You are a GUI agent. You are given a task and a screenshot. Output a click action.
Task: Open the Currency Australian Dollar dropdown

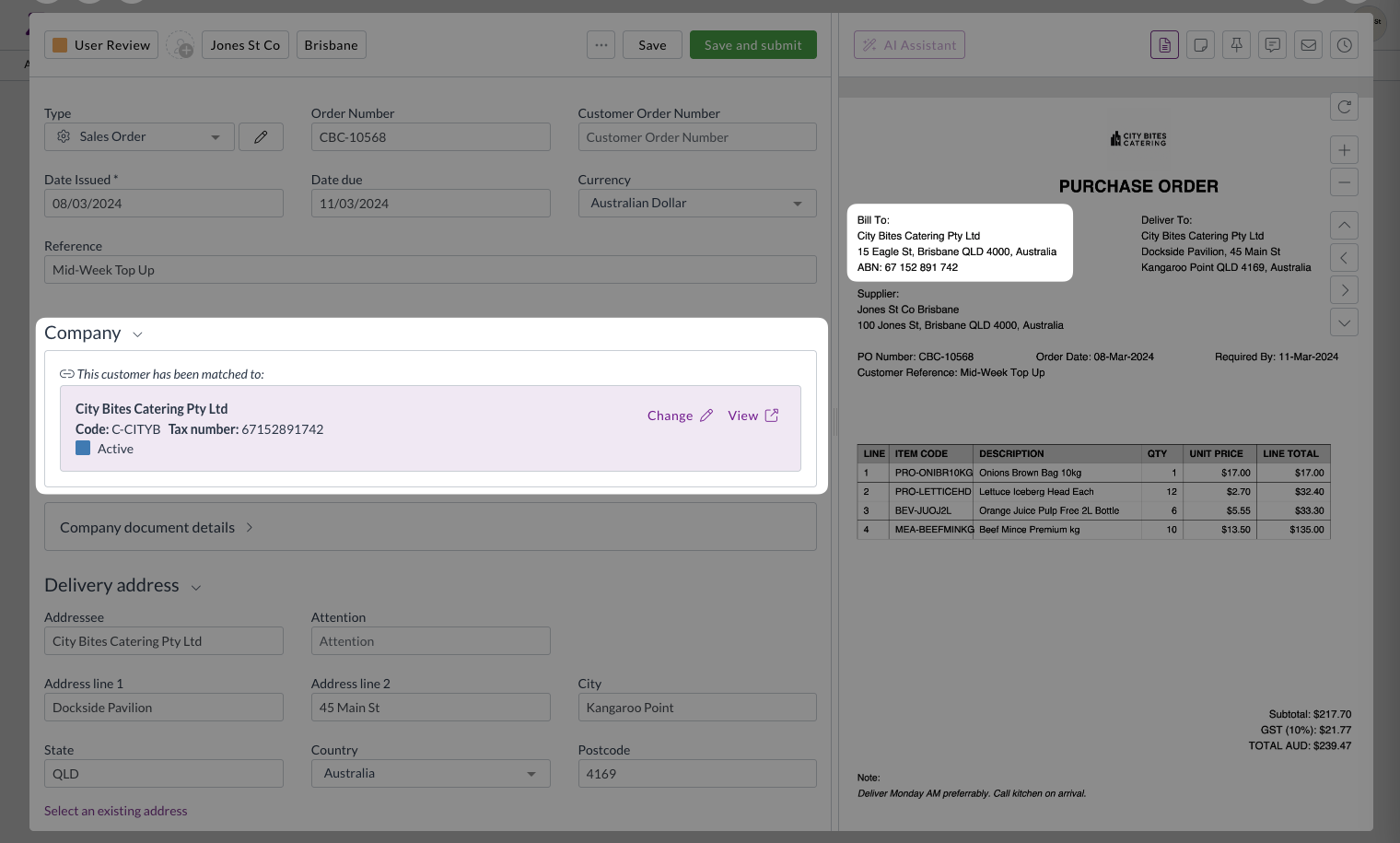[697, 203]
